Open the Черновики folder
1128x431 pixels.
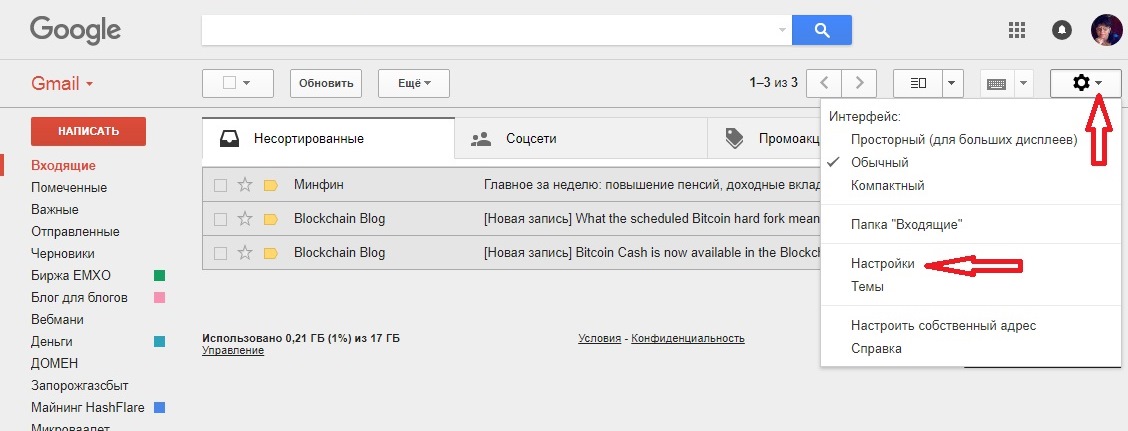coord(63,254)
